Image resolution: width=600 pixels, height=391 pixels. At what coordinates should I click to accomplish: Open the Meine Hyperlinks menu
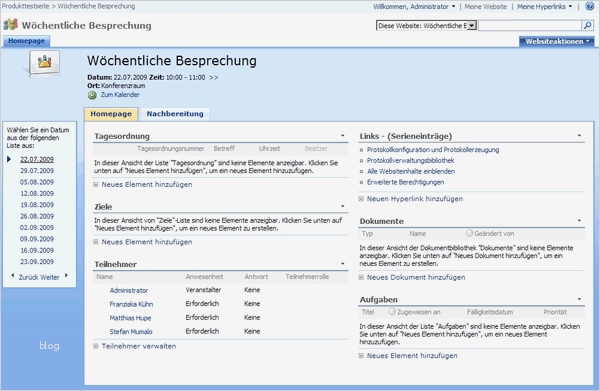[x=545, y=7]
